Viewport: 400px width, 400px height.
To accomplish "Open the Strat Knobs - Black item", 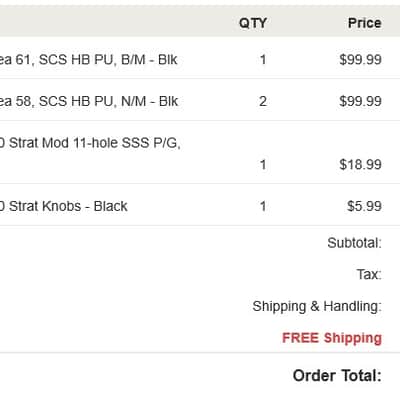I will point(63,206).
